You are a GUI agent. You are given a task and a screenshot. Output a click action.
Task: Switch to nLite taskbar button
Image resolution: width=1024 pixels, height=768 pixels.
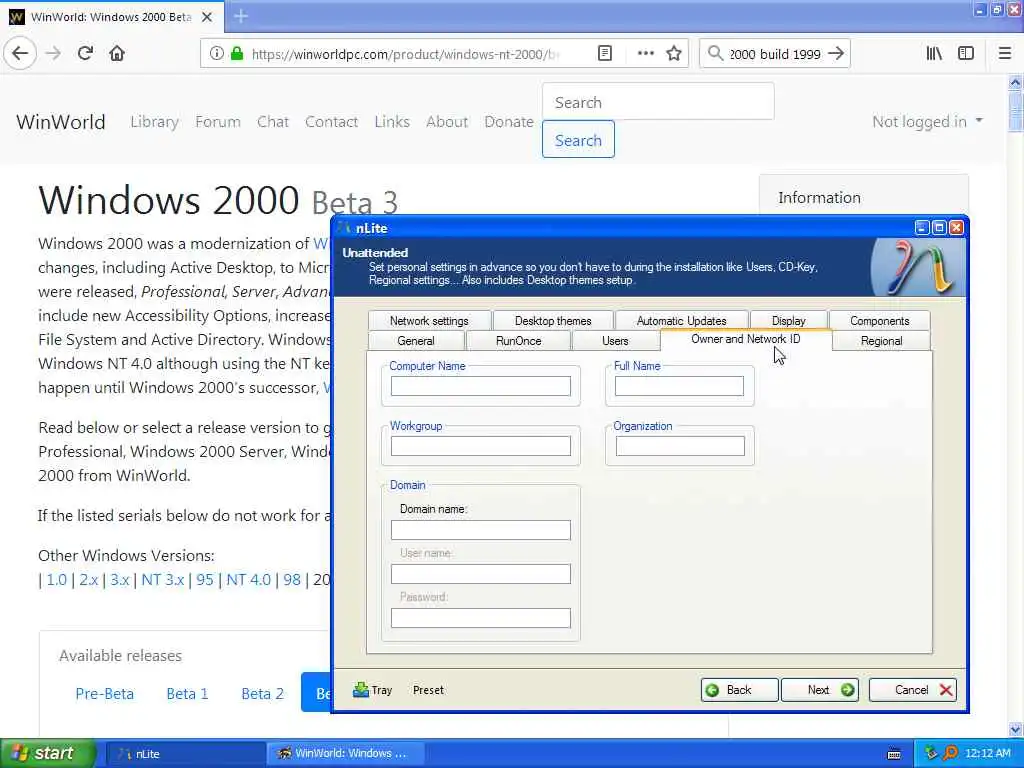click(x=184, y=754)
